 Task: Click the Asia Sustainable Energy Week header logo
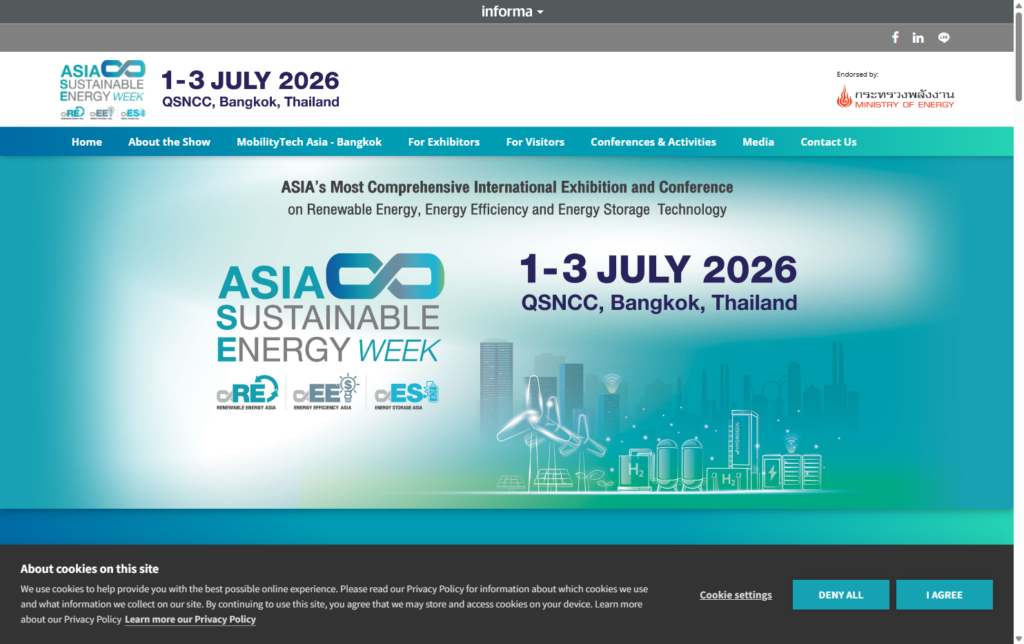[x=101, y=85]
